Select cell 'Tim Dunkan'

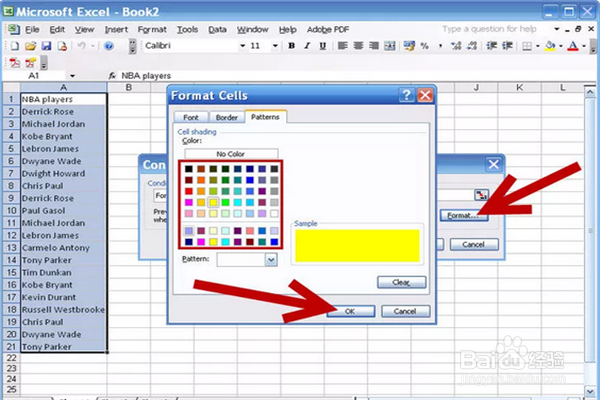[63, 273]
